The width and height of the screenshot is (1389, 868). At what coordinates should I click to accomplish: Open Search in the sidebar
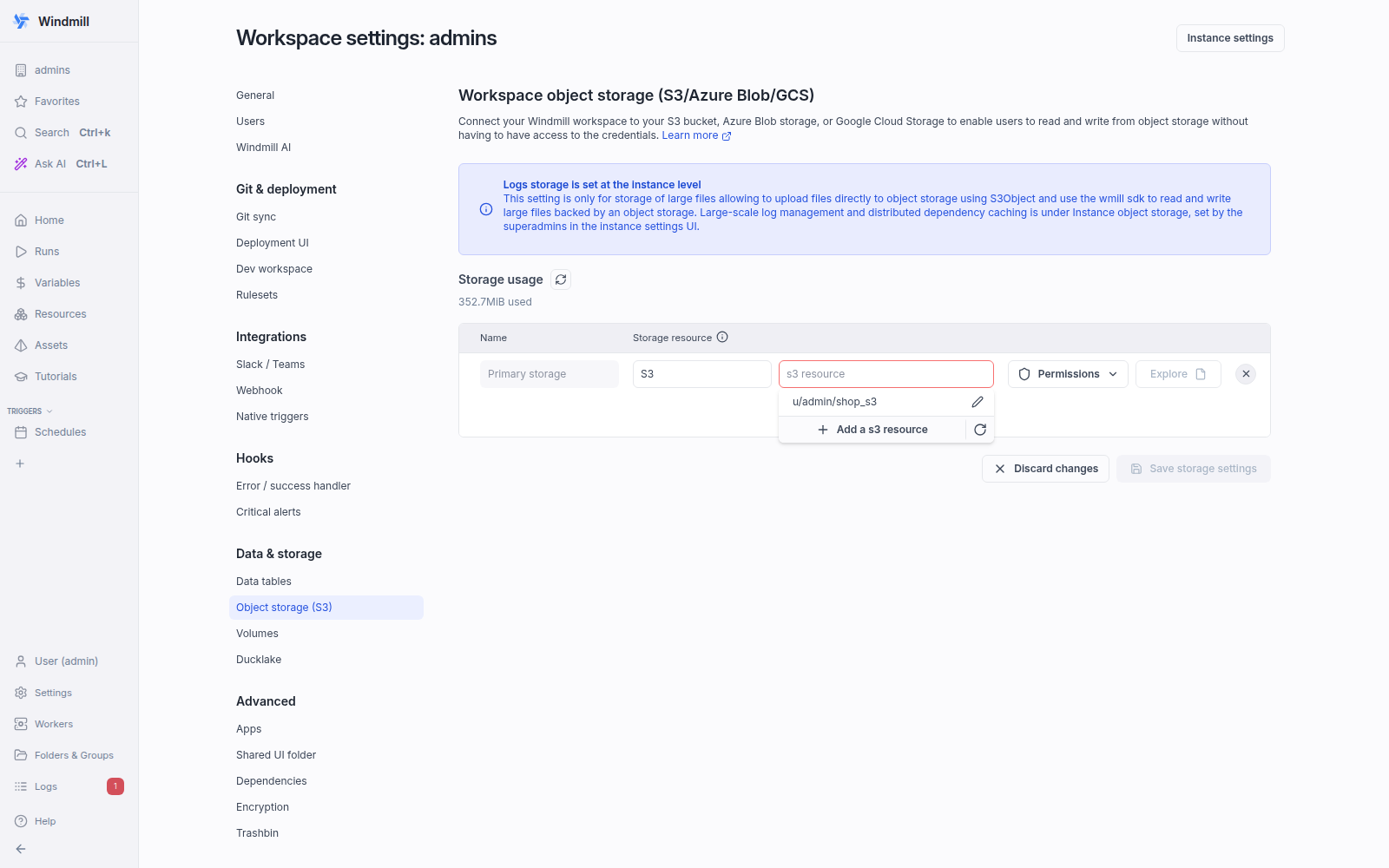pyautogui.click(x=69, y=133)
